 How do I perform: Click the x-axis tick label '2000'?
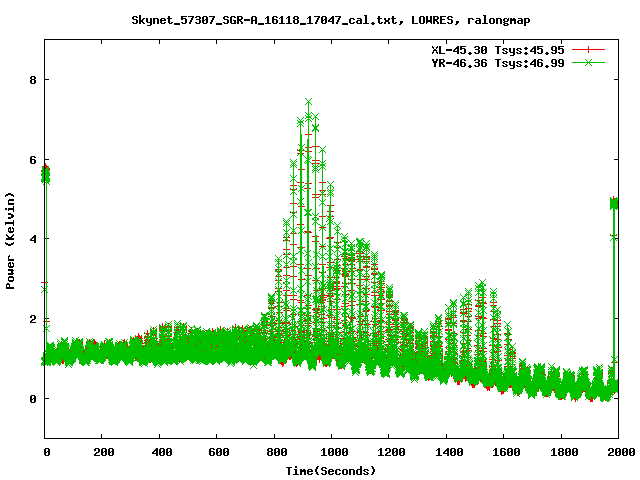621,452
